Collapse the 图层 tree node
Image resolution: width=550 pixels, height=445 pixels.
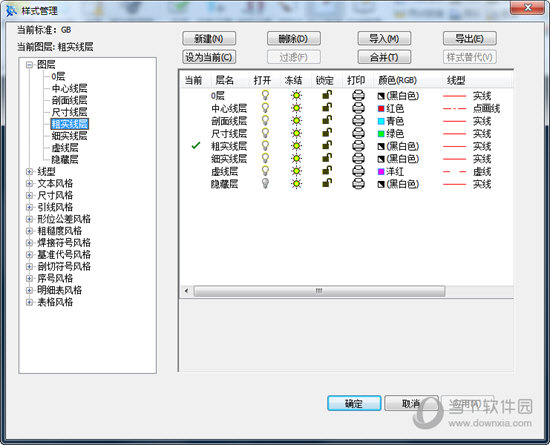[x=29, y=65]
